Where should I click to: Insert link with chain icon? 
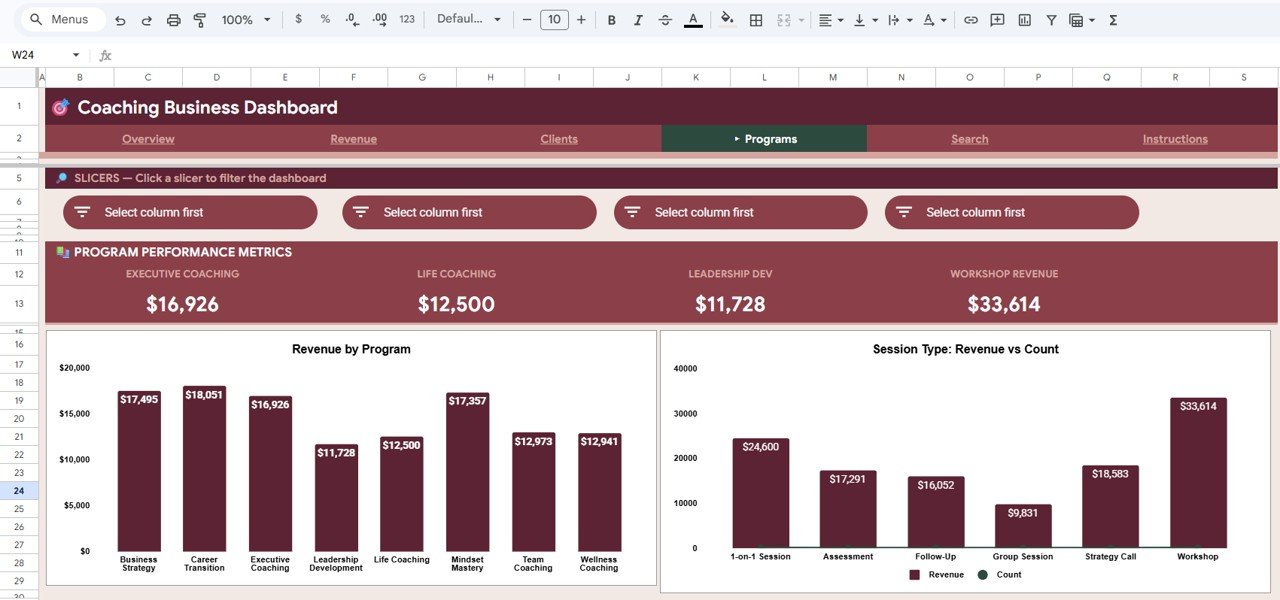click(970, 20)
